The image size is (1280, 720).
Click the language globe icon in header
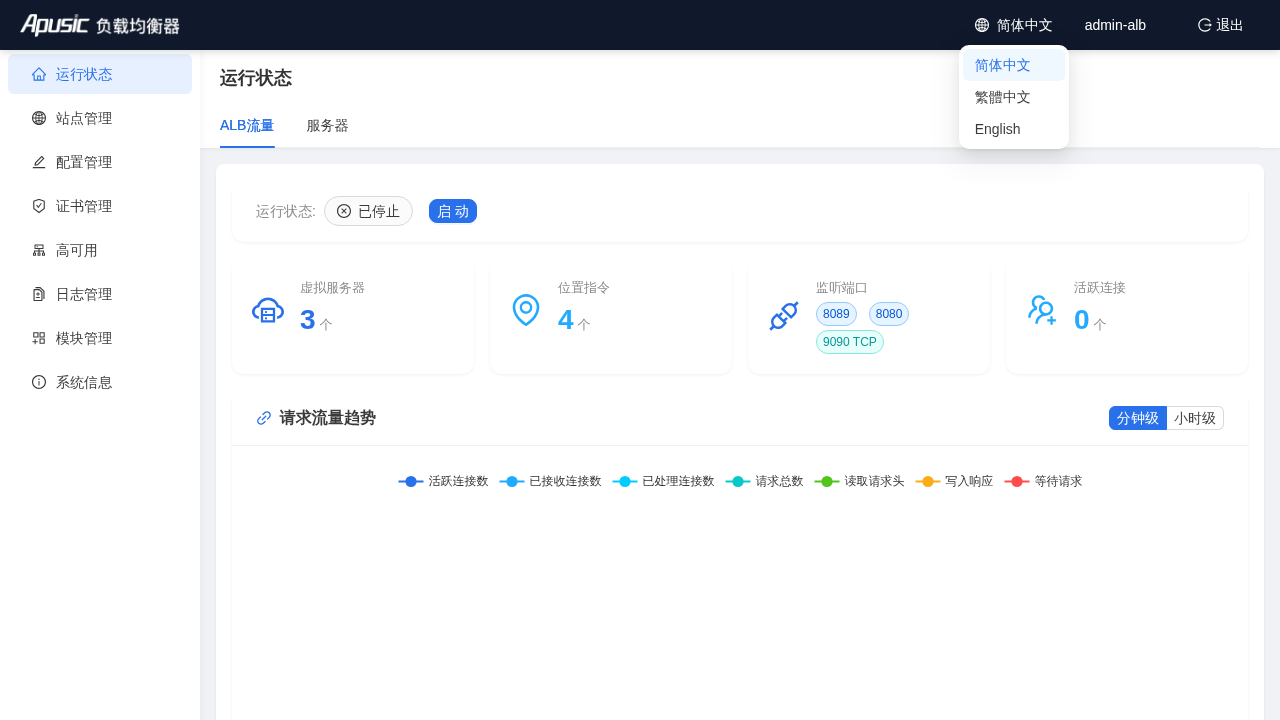click(x=982, y=25)
